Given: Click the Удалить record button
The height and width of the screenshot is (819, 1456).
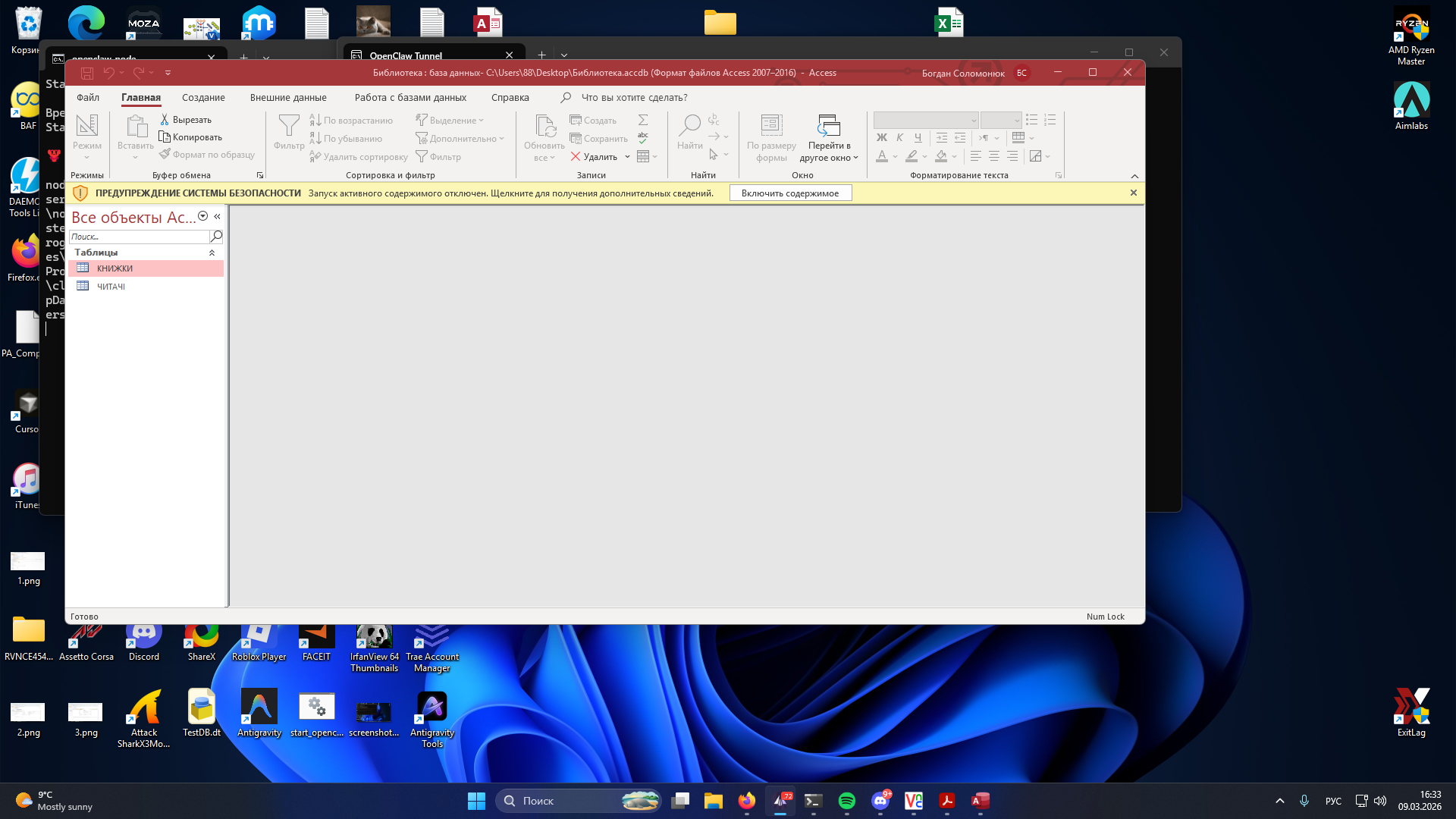Looking at the screenshot, I should pyautogui.click(x=594, y=157).
